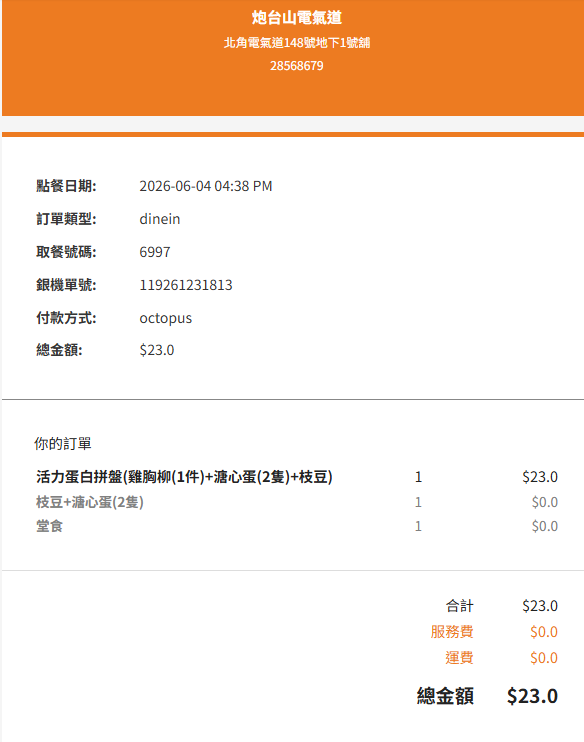Select the register number 119261231813

pos(186,285)
